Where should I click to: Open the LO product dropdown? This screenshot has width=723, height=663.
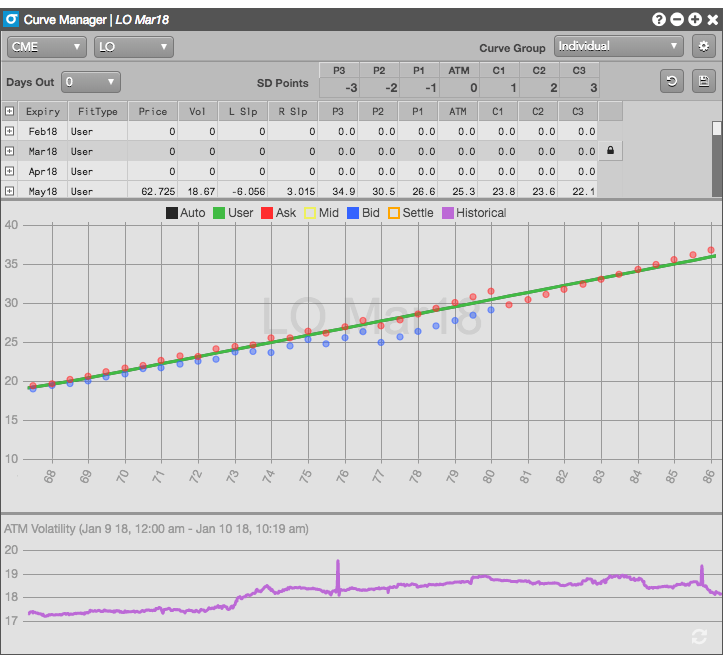tap(134, 47)
